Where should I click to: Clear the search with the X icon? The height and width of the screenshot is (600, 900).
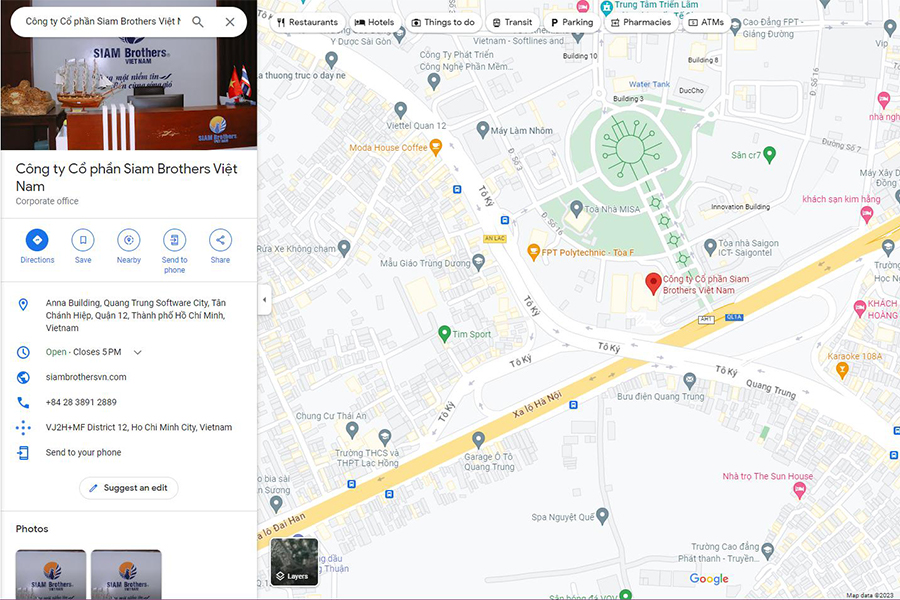(230, 22)
